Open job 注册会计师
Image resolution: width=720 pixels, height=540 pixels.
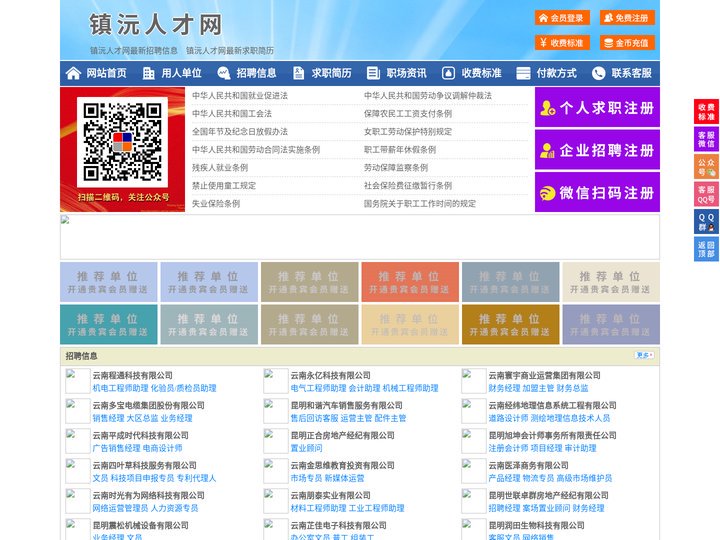(x=508, y=448)
